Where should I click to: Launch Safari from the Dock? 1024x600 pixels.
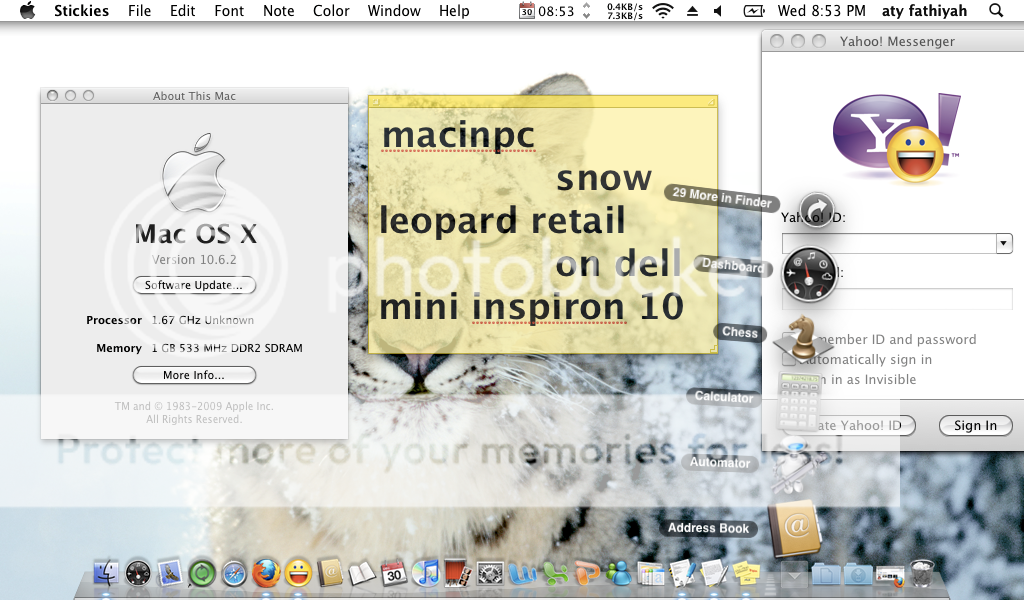click(x=234, y=574)
